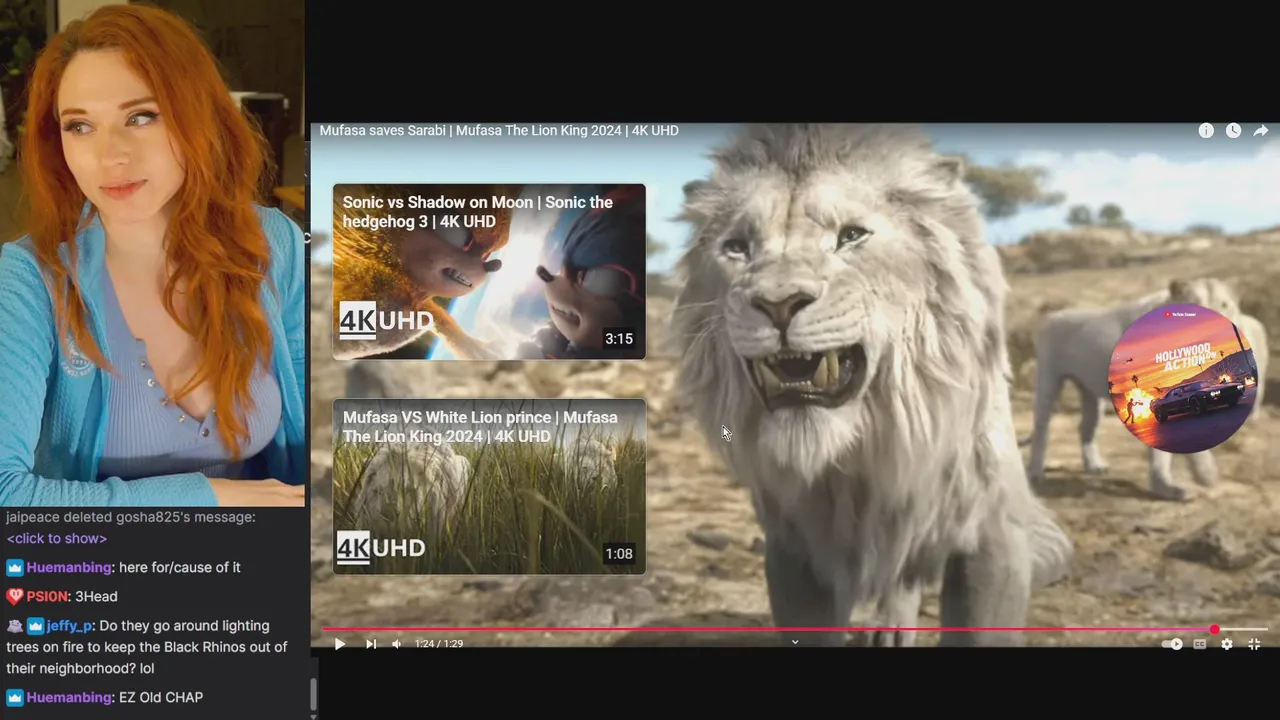Click the jeffy_p username in chat
This screenshot has width=1280, height=720.
point(69,625)
